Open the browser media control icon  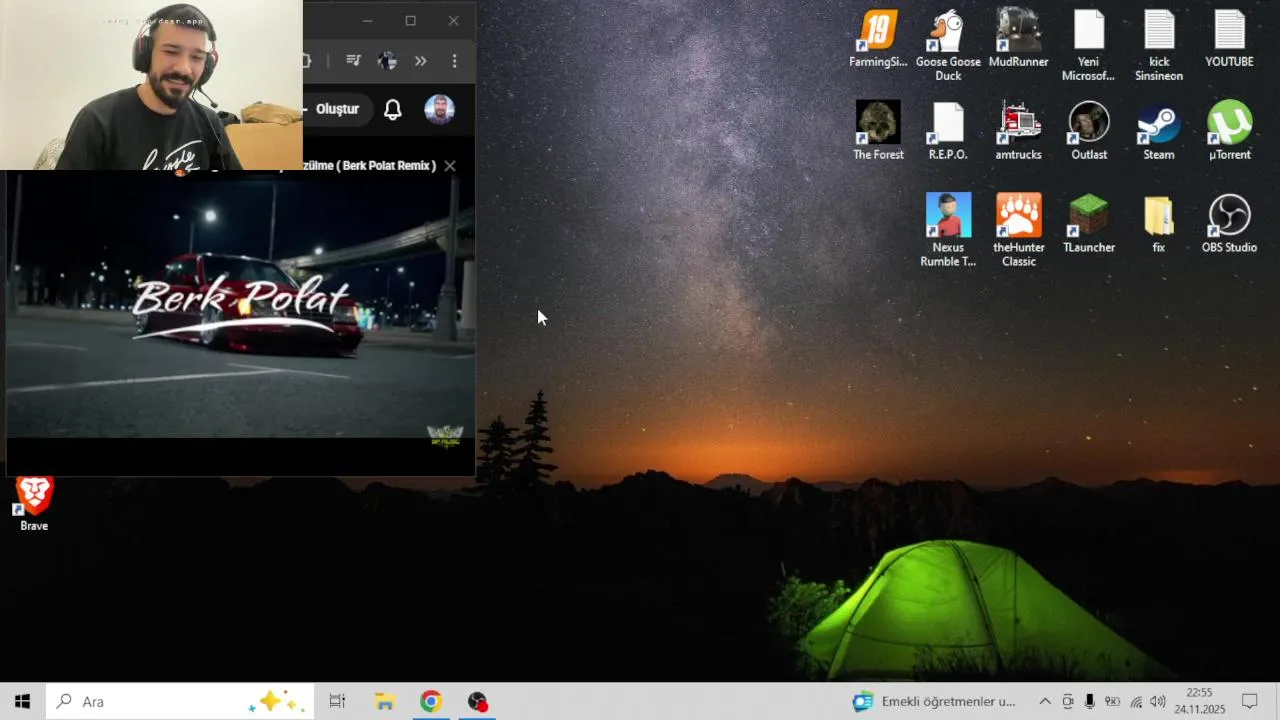[x=353, y=61]
